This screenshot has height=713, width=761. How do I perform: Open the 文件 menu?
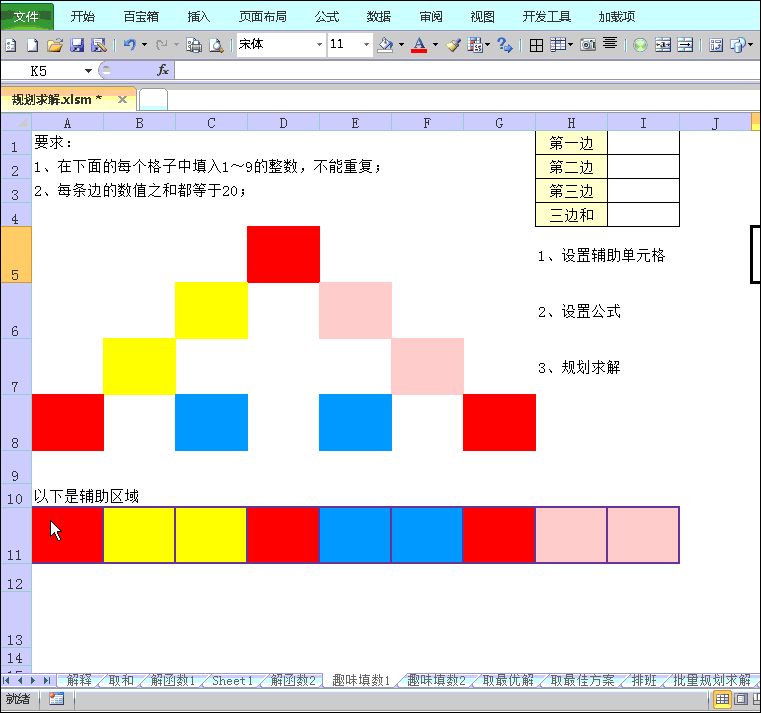coord(27,17)
